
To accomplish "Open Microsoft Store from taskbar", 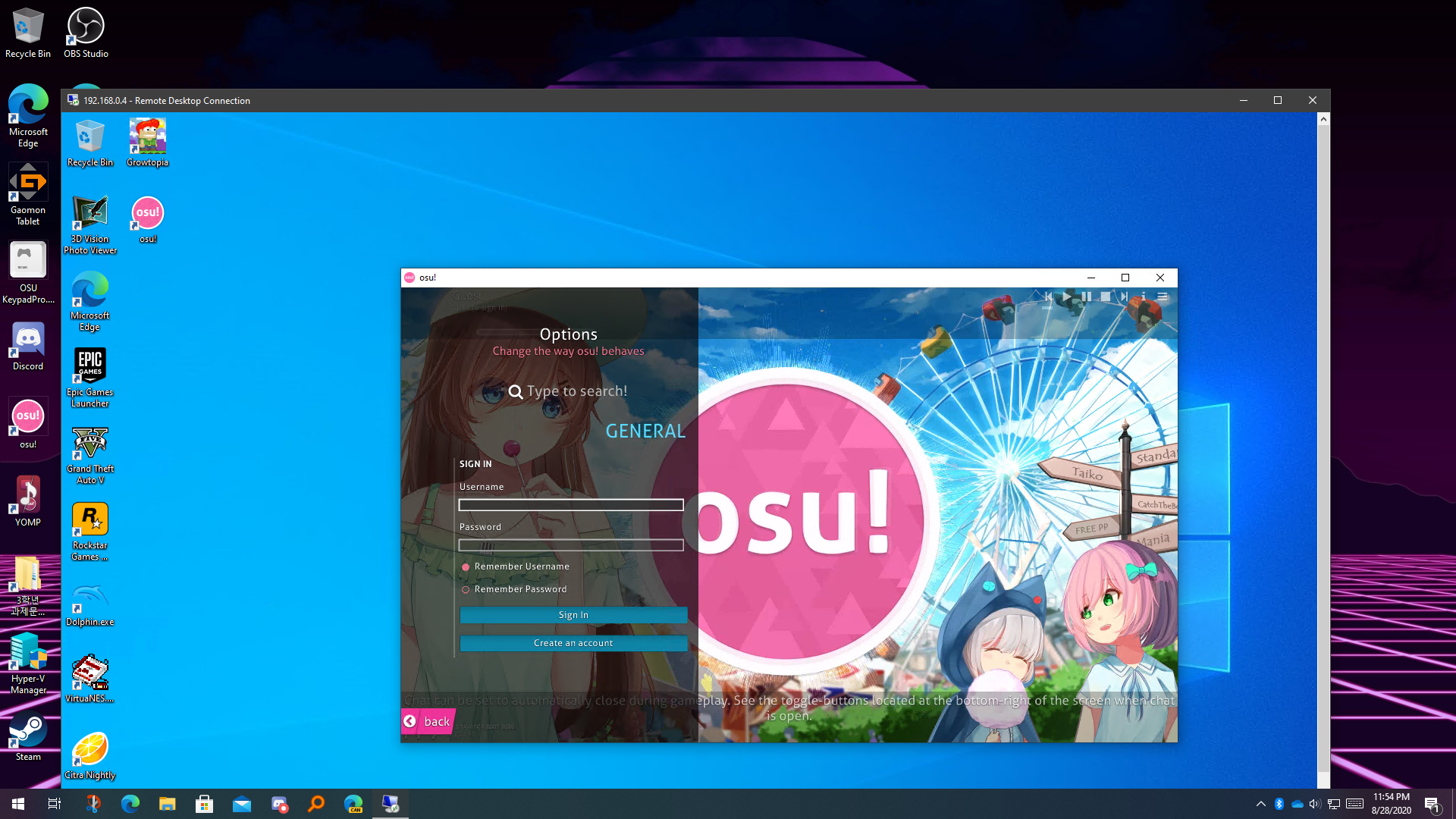I will 204,804.
